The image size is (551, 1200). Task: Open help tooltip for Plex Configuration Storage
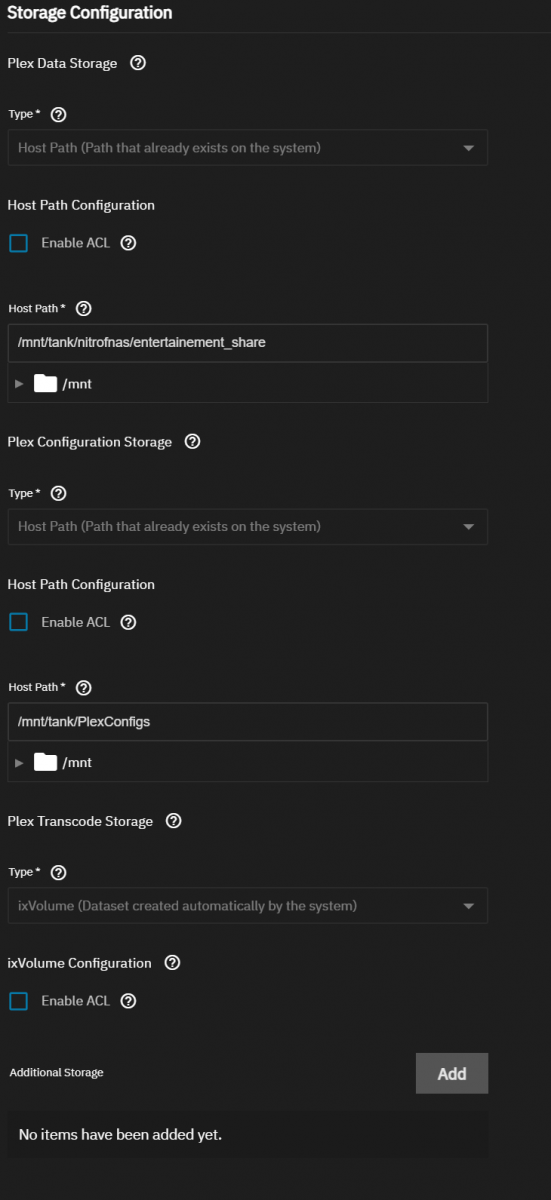(193, 442)
